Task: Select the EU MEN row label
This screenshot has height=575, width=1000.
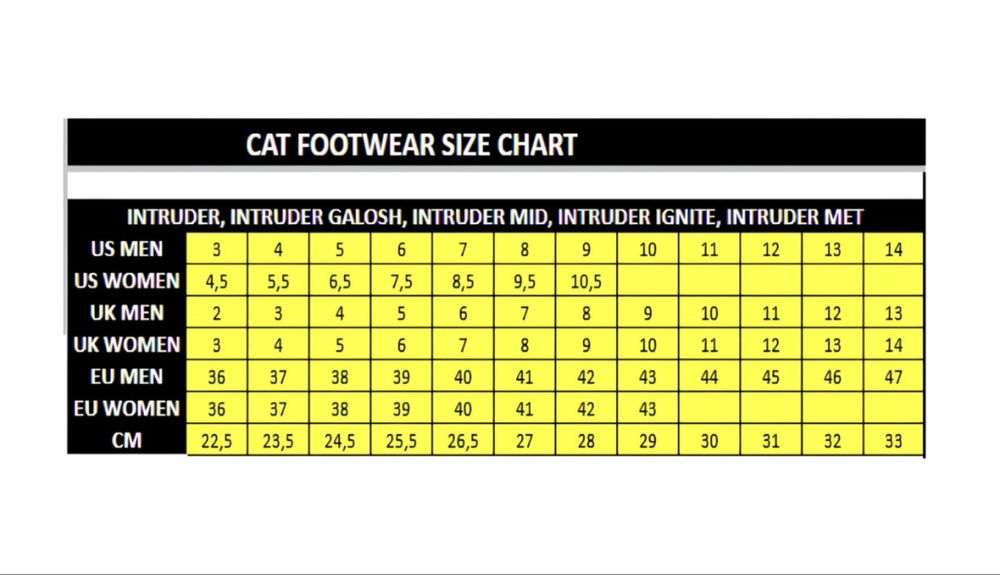Action: 127,377
